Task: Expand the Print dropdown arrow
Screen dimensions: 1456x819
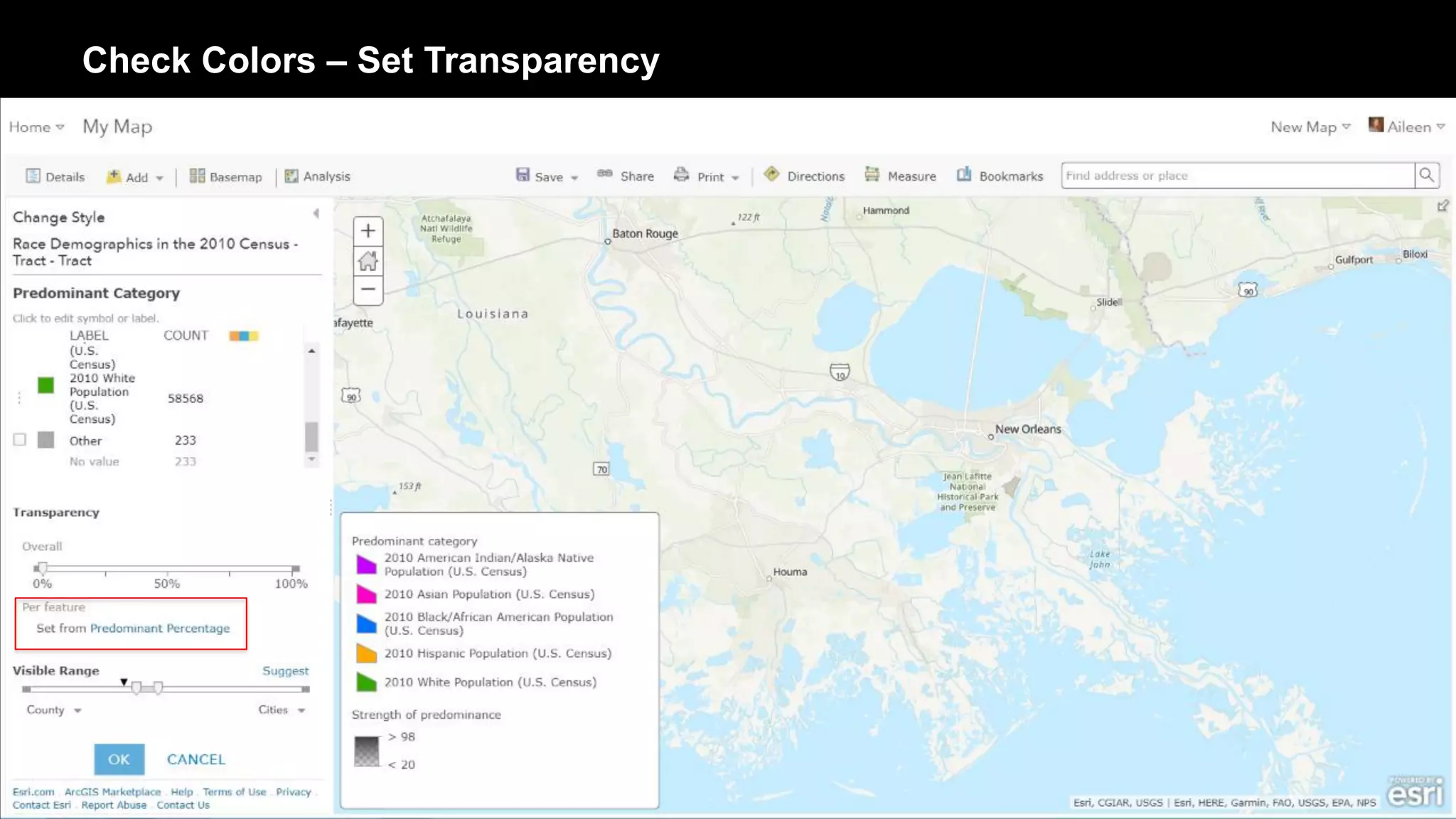Action: [735, 178]
